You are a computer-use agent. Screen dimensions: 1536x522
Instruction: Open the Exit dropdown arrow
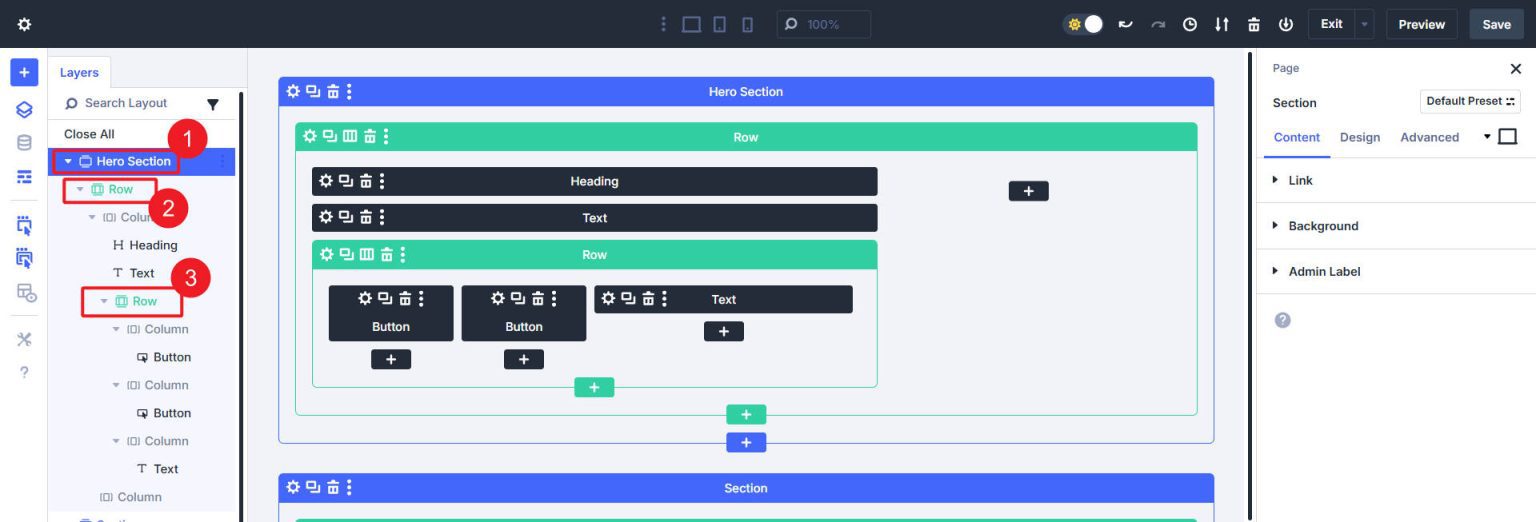click(x=1365, y=24)
